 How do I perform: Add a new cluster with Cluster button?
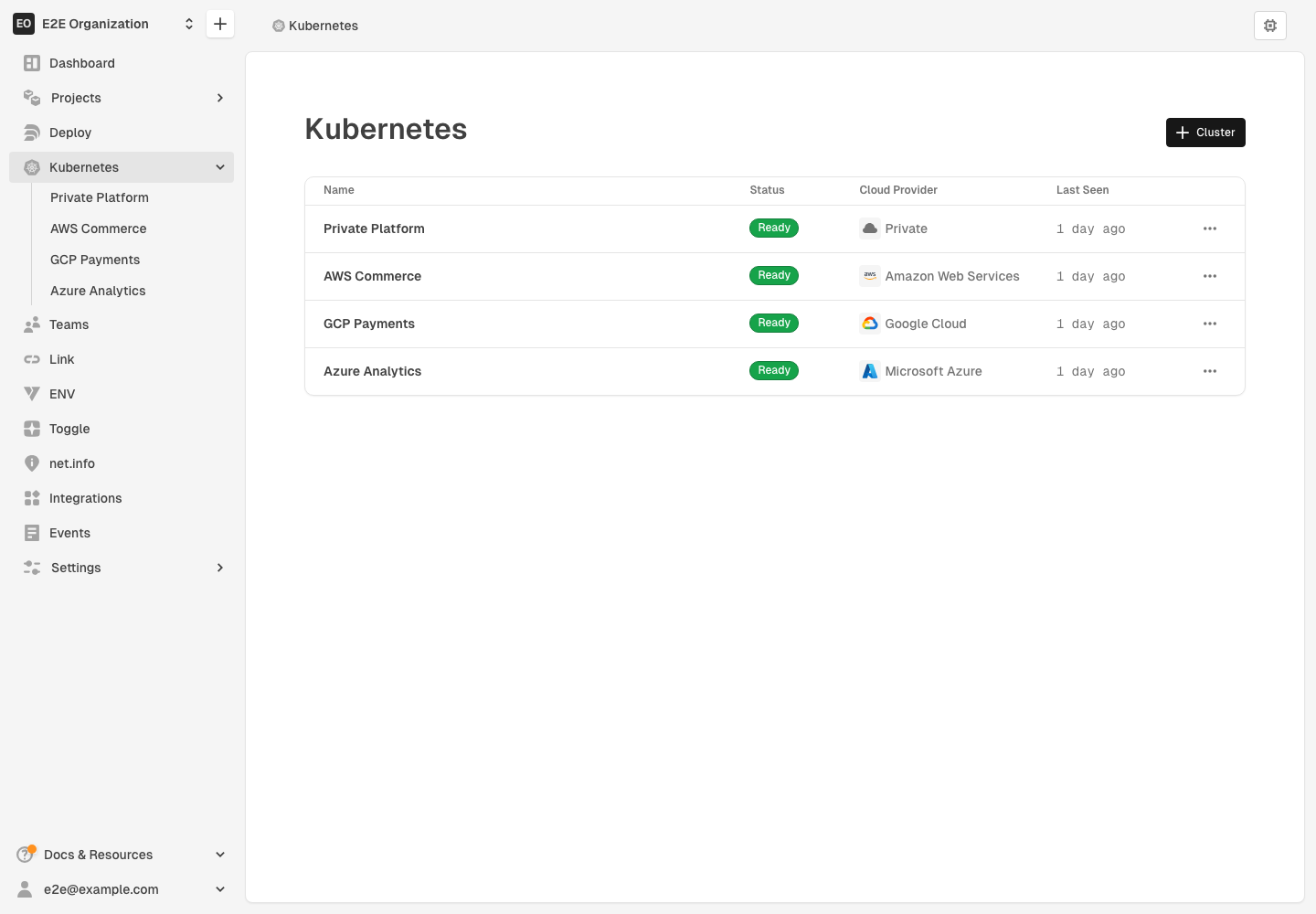1205,133
